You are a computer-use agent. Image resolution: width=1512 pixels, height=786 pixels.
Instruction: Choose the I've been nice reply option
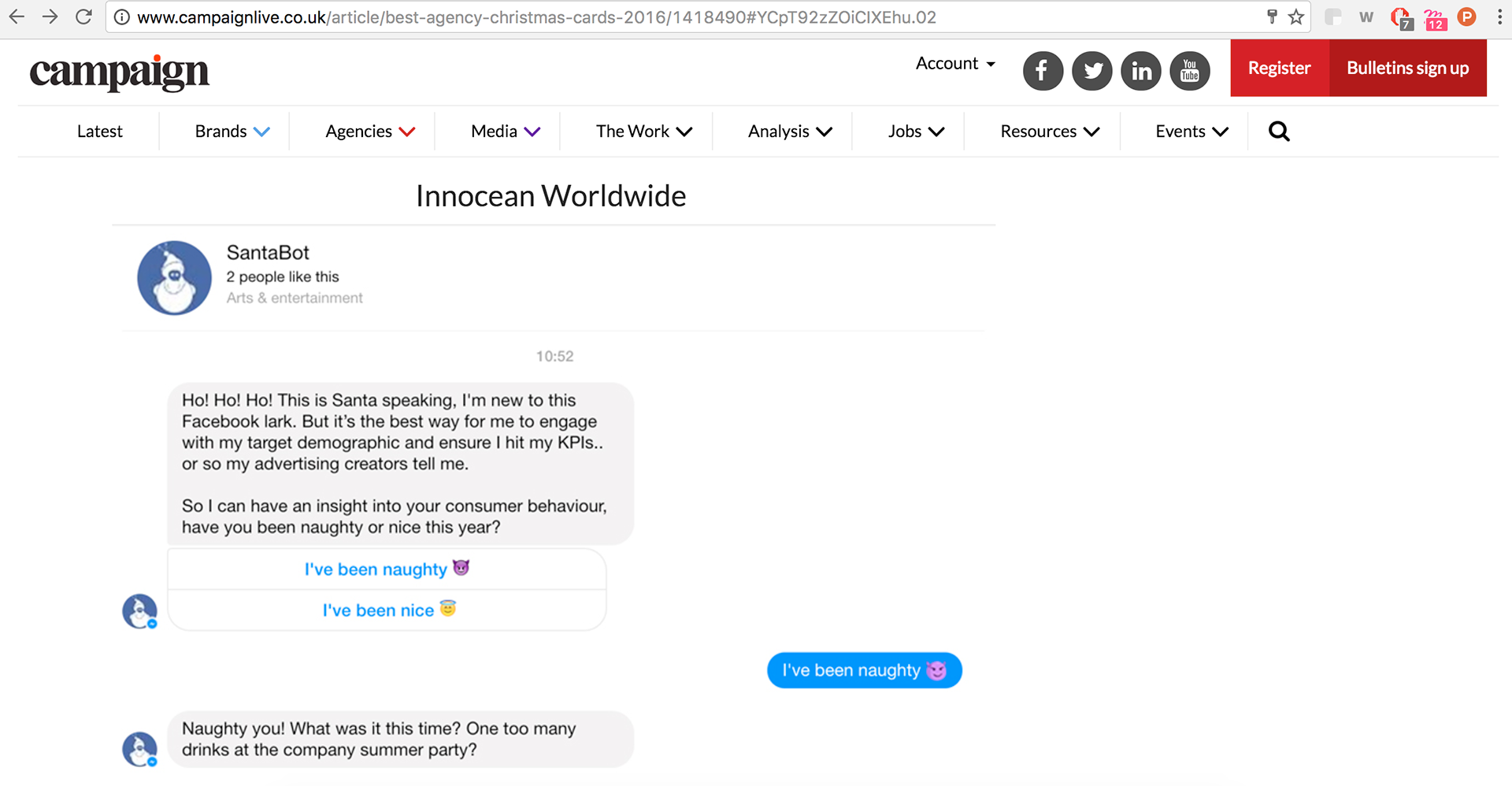pos(387,610)
